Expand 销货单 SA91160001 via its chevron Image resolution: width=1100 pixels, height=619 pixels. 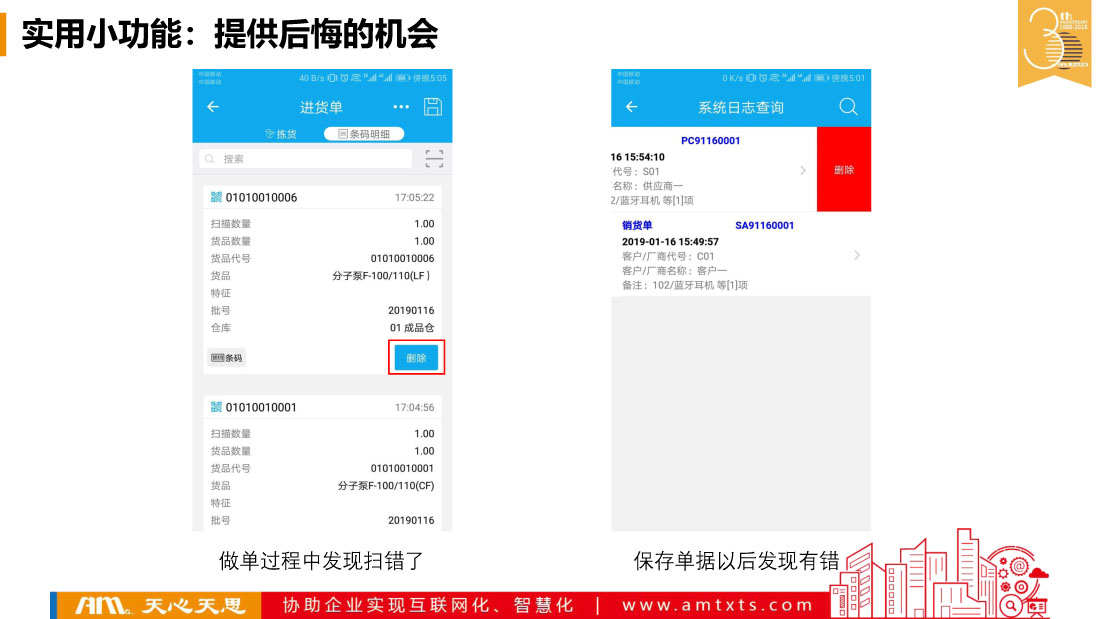click(856, 256)
